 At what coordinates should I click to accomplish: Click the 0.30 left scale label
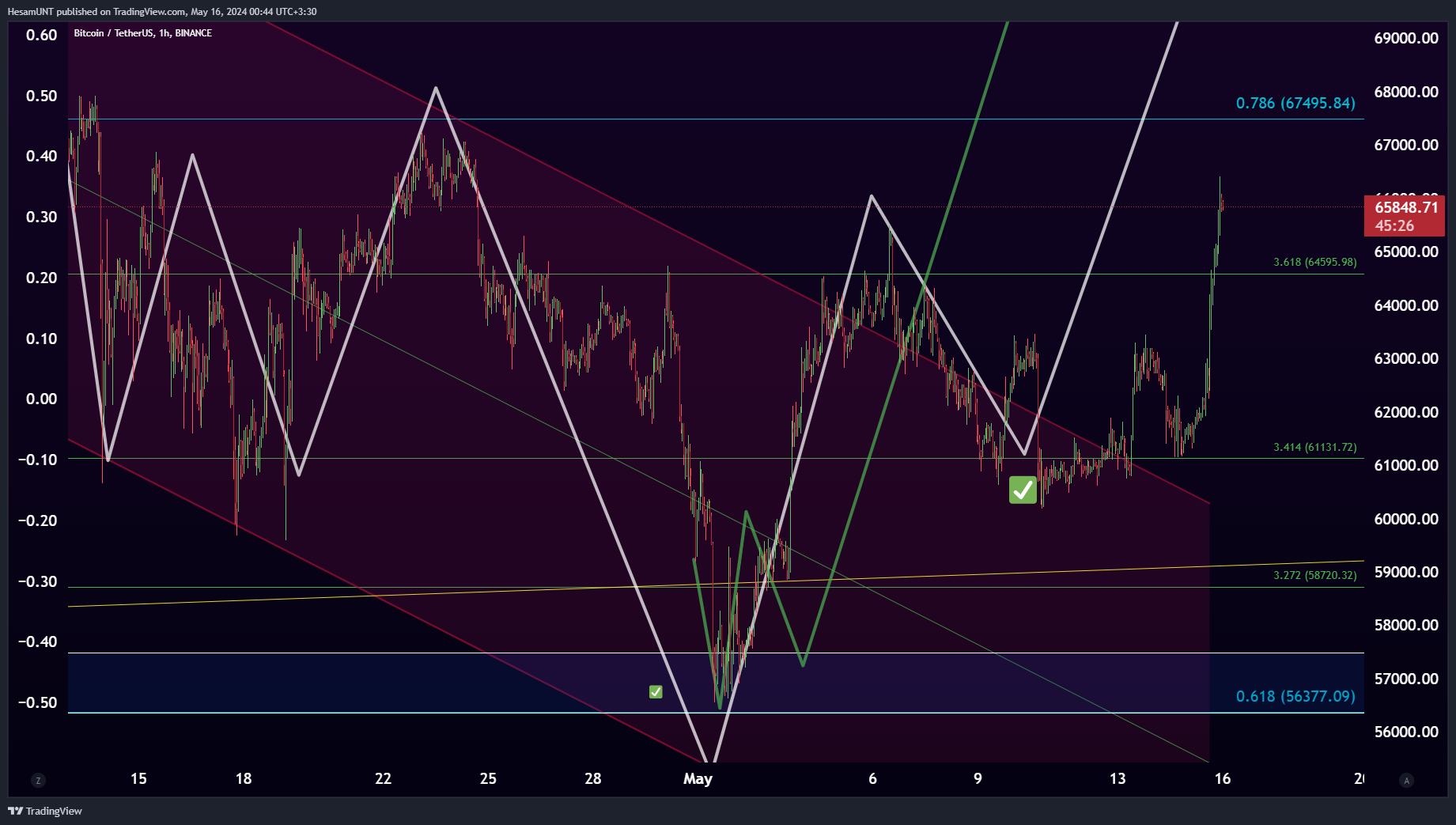[42, 217]
